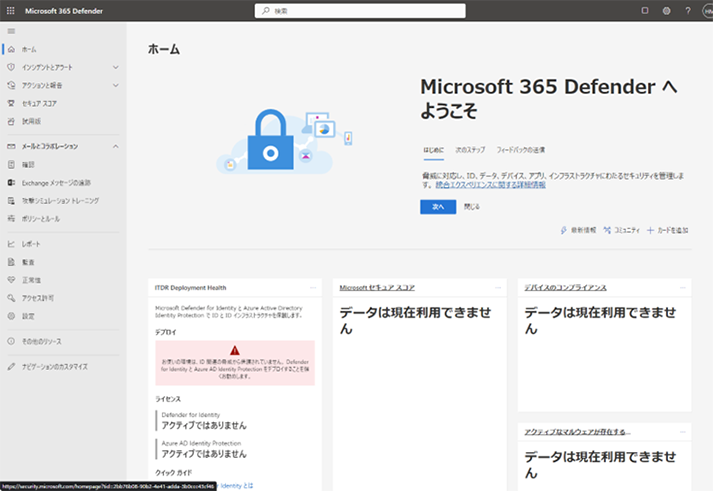Switch to the 次のステップ tab
Image resolution: width=713 pixels, height=491 pixels.
coord(470,150)
